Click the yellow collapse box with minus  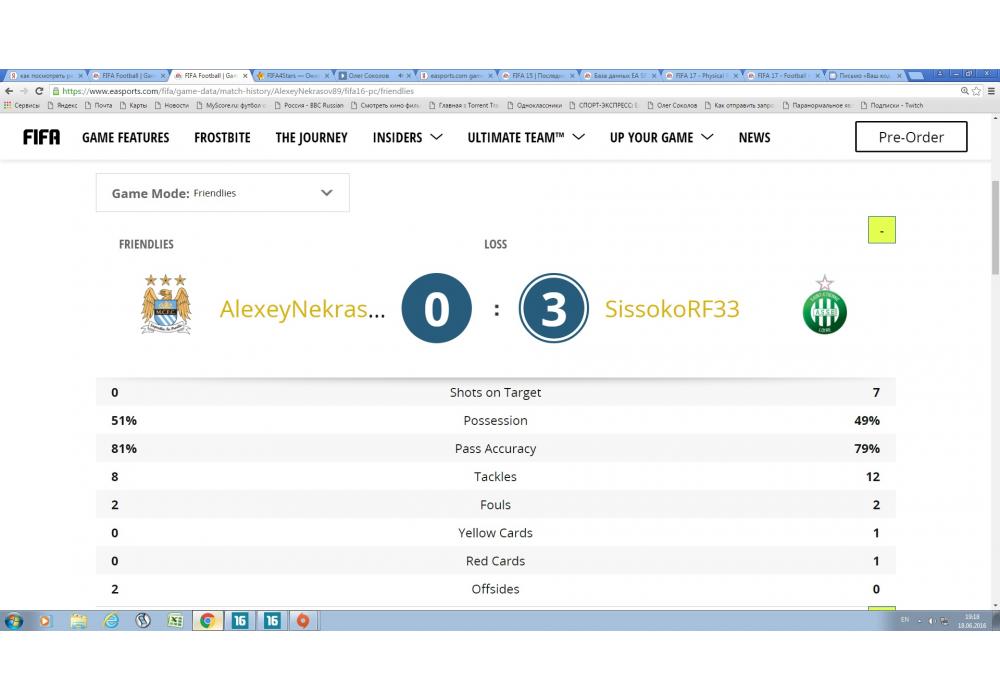point(881,230)
